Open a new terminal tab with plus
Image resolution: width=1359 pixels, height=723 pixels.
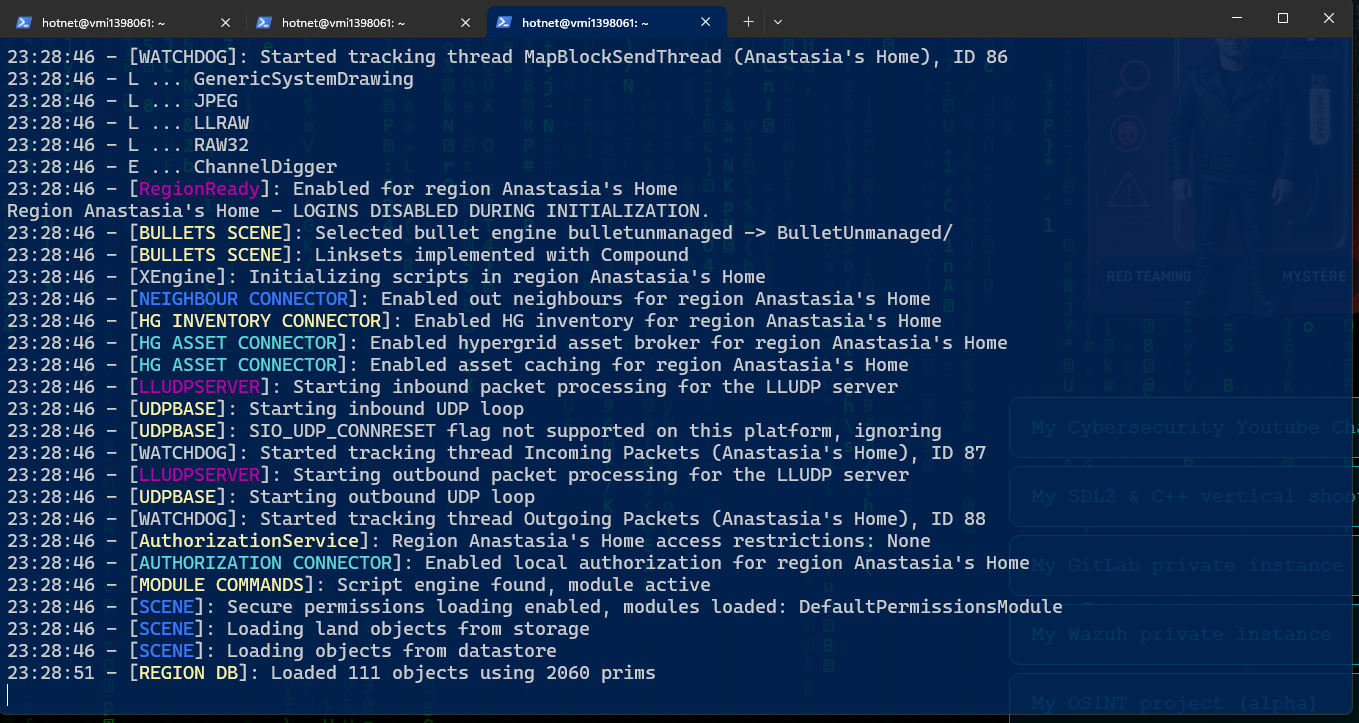point(748,21)
